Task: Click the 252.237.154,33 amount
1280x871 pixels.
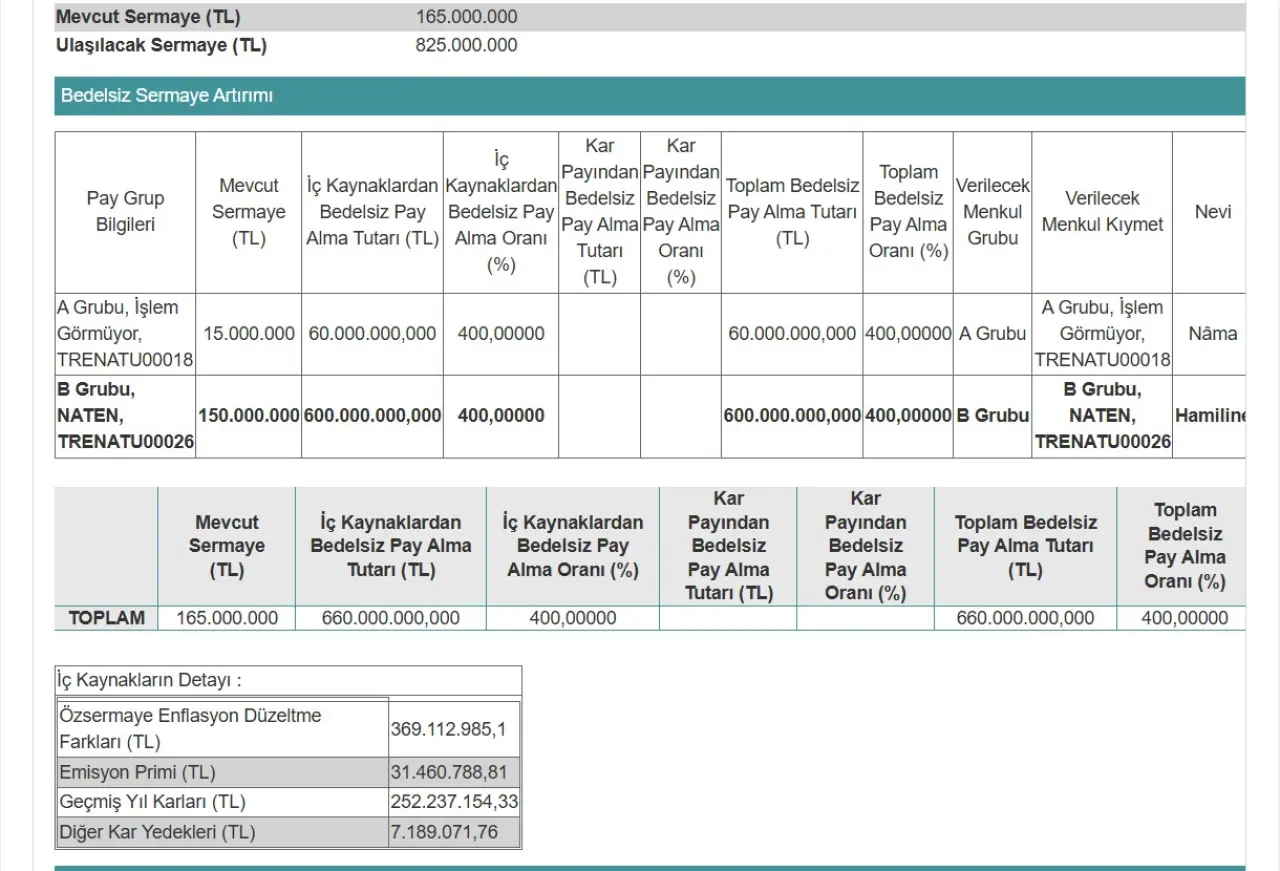Action: 454,802
